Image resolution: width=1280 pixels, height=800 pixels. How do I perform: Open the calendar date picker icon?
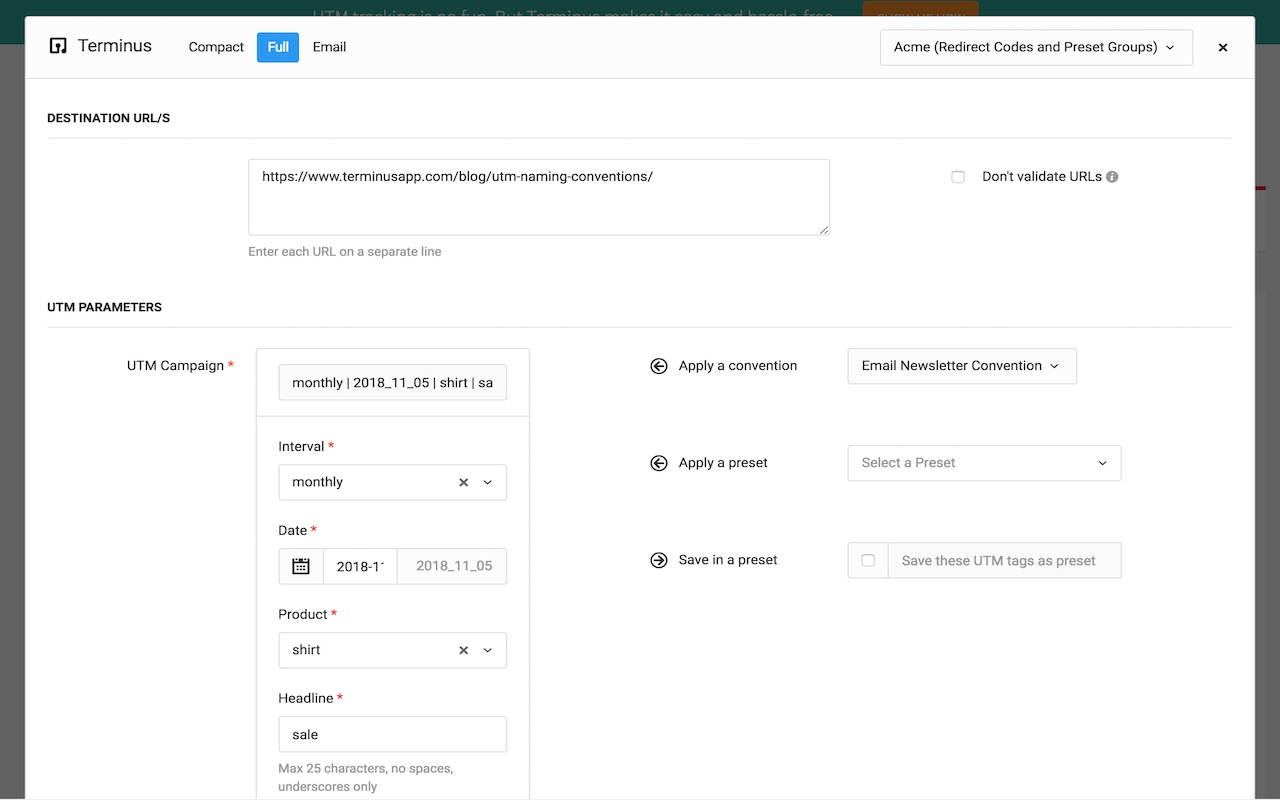click(x=301, y=566)
